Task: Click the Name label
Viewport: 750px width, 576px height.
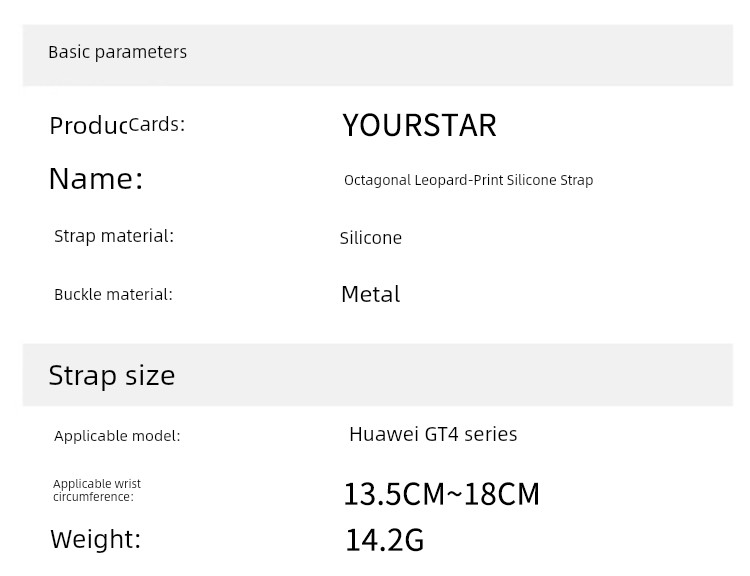Action: tap(96, 179)
